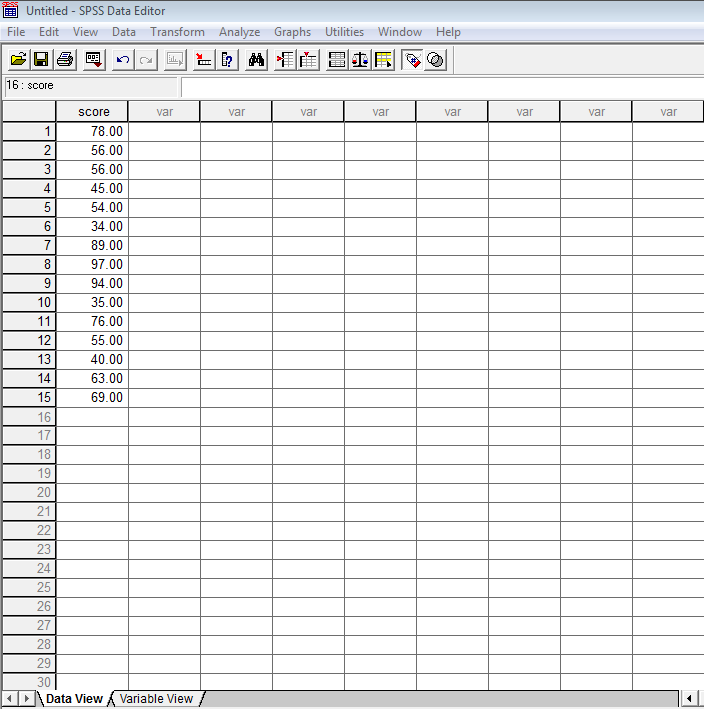The image size is (704, 709).
Task: Select the cell containing 94.00
Action: pyautogui.click(x=92, y=284)
